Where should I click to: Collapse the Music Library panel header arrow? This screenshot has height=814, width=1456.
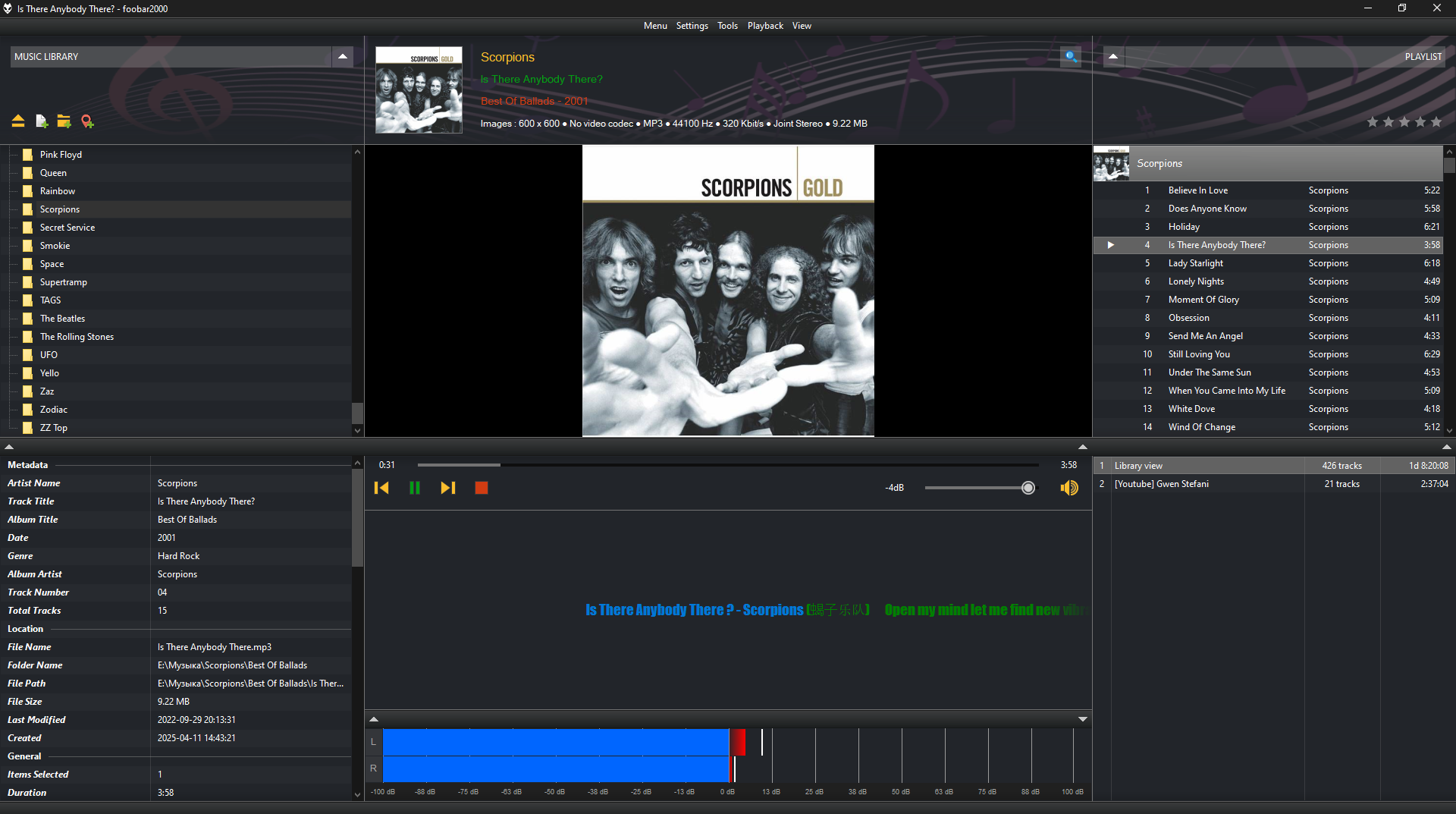coord(343,57)
